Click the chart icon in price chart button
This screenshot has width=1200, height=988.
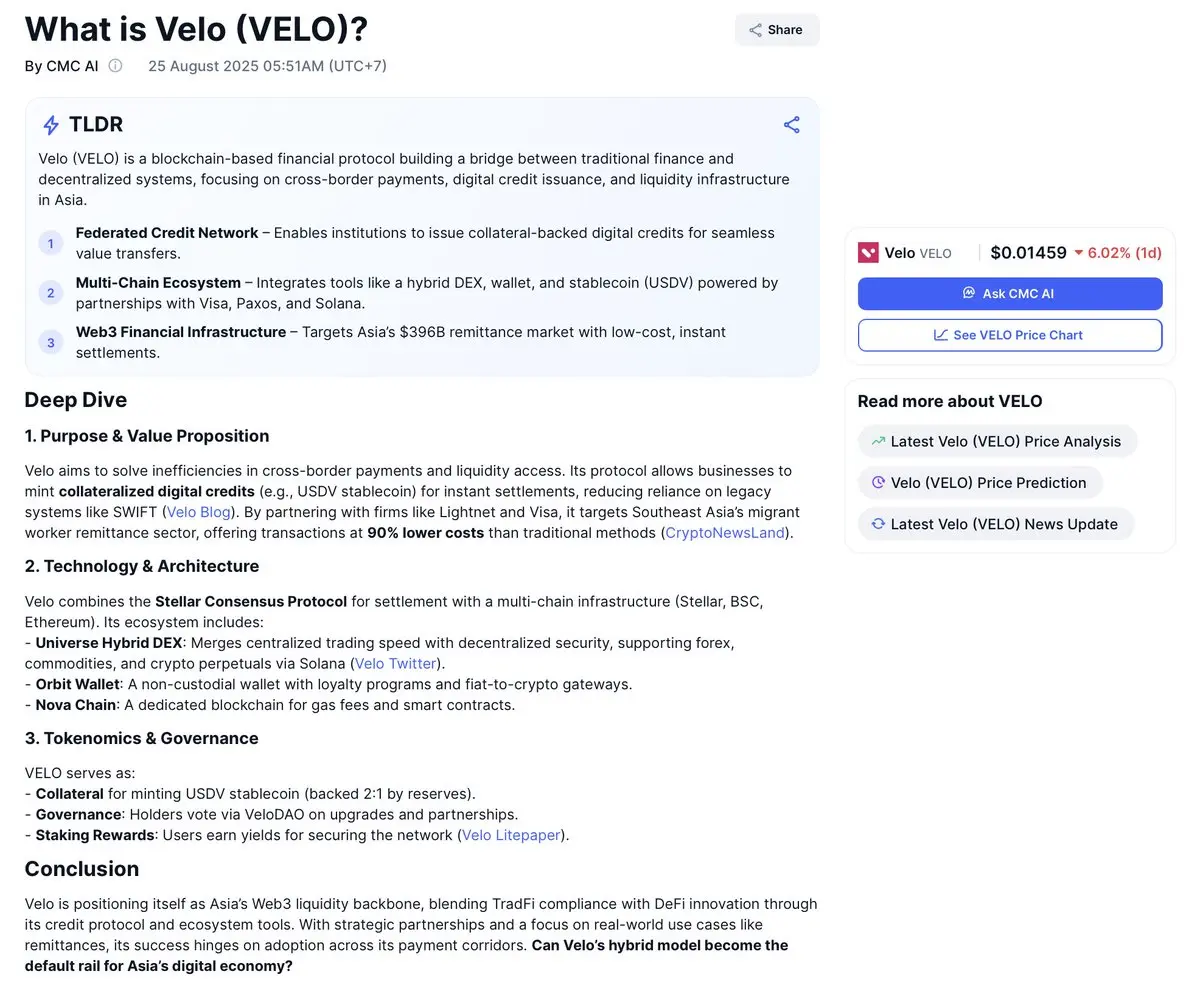pos(941,335)
